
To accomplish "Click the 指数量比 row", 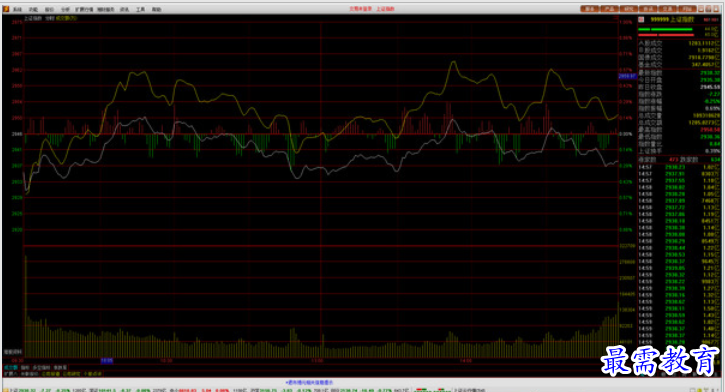I will point(679,144).
